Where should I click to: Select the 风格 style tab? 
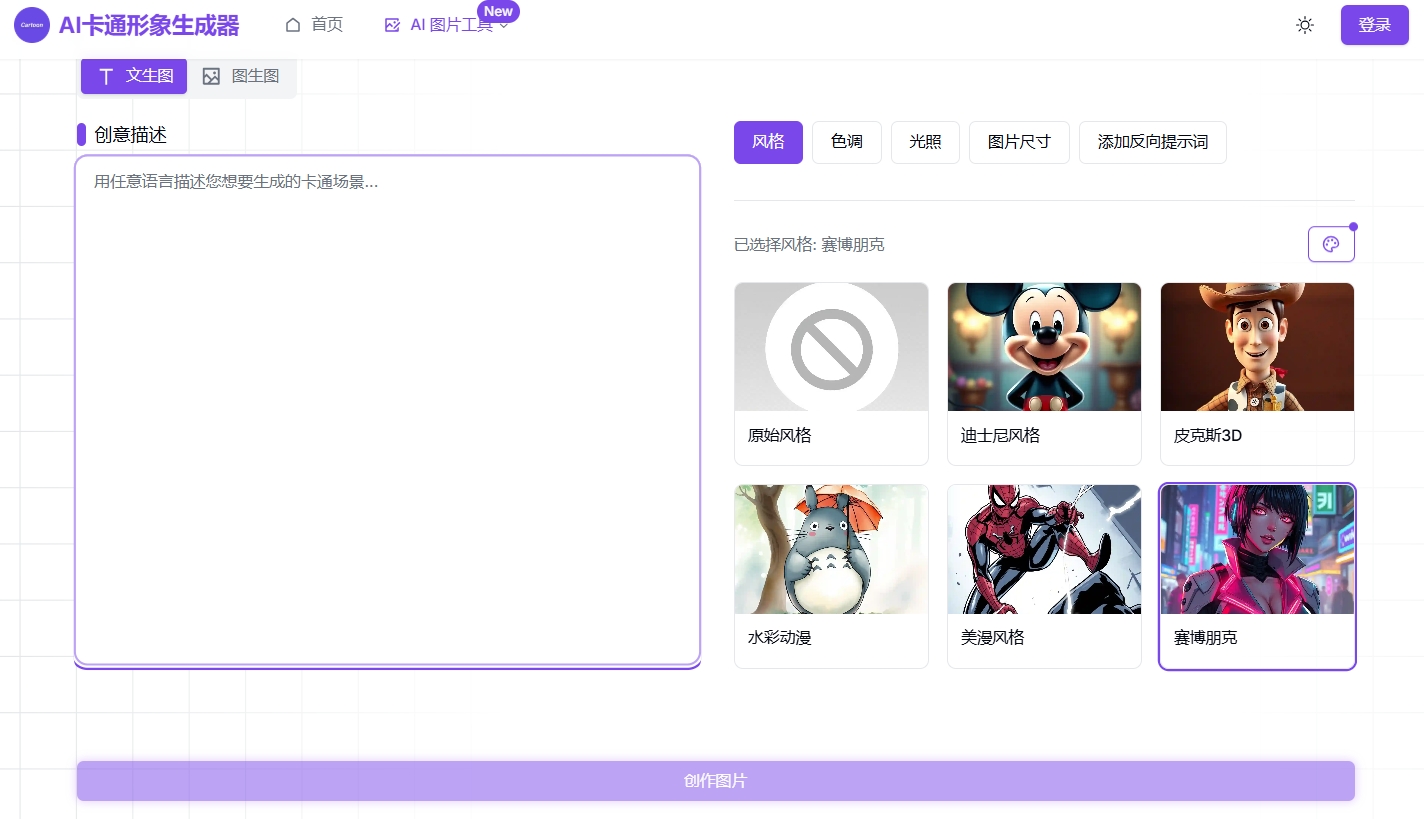point(768,142)
